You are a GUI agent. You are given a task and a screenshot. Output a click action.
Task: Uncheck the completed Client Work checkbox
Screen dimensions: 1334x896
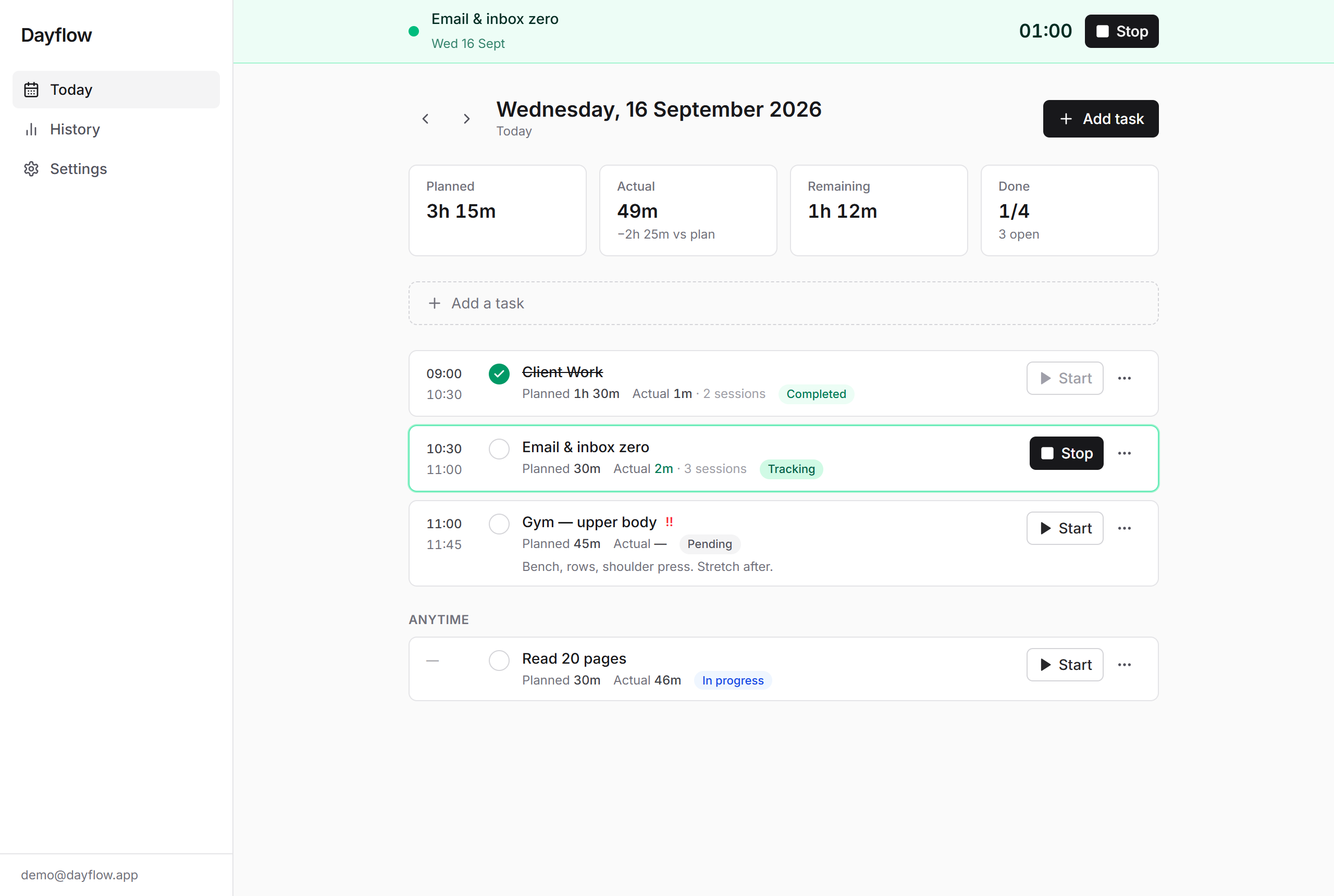pos(499,374)
